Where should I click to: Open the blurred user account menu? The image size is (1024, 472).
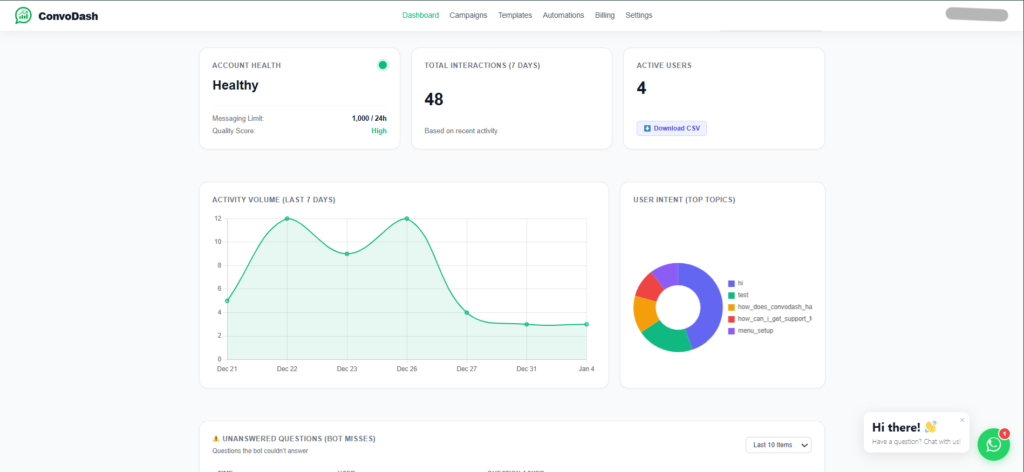[x=975, y=15]
